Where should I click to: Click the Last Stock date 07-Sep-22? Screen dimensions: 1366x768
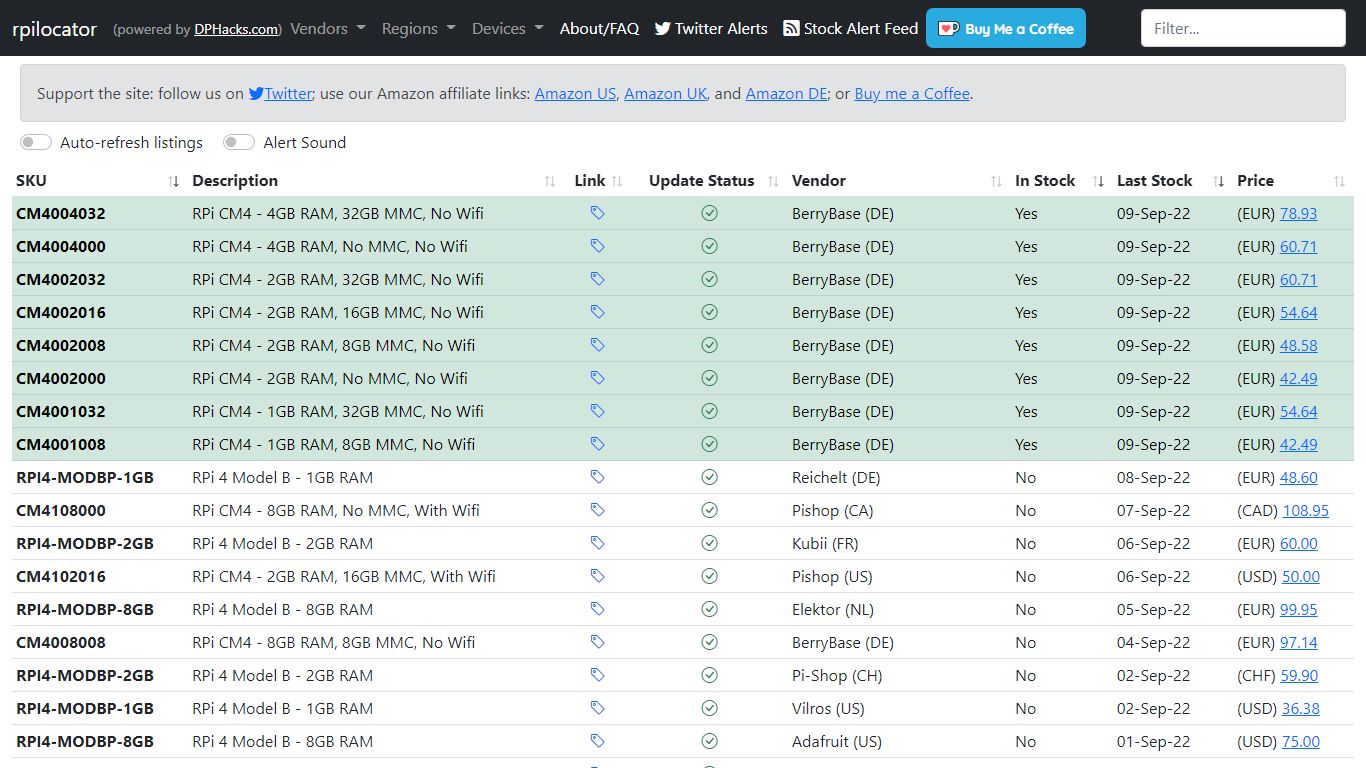tap(1153, 510)
